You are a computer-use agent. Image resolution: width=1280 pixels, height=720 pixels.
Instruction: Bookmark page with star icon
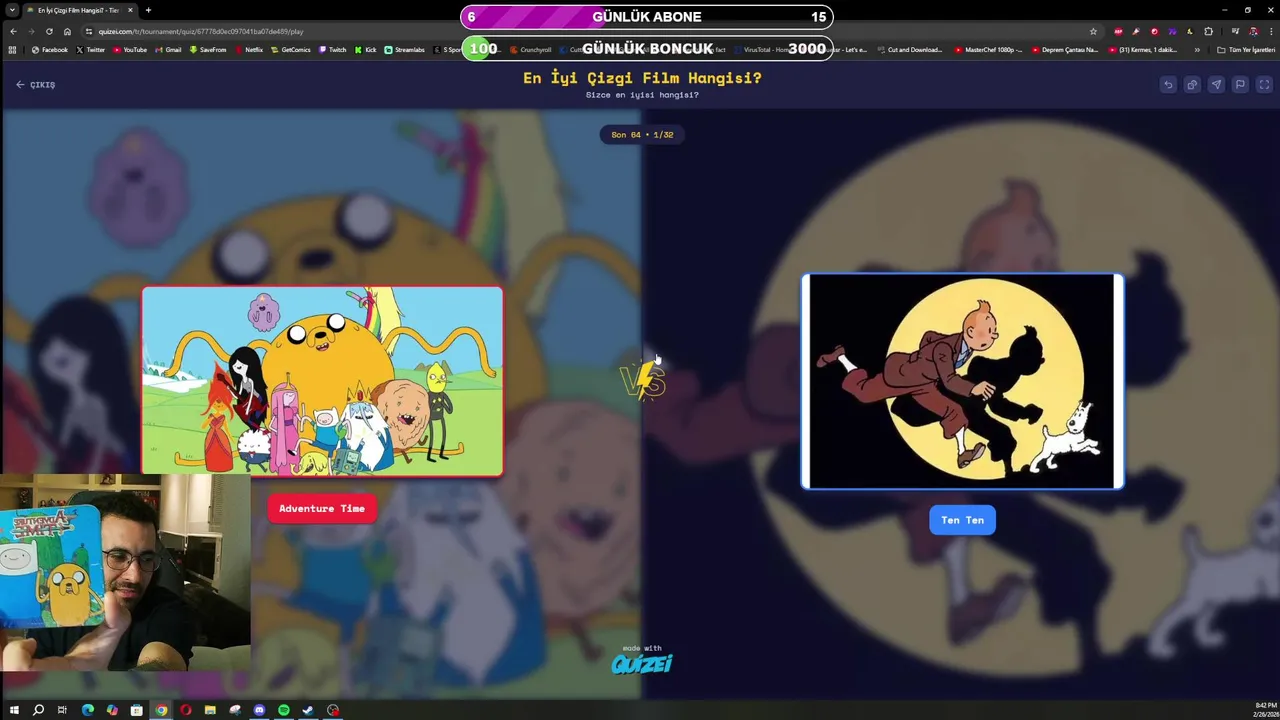(1093, 31)
